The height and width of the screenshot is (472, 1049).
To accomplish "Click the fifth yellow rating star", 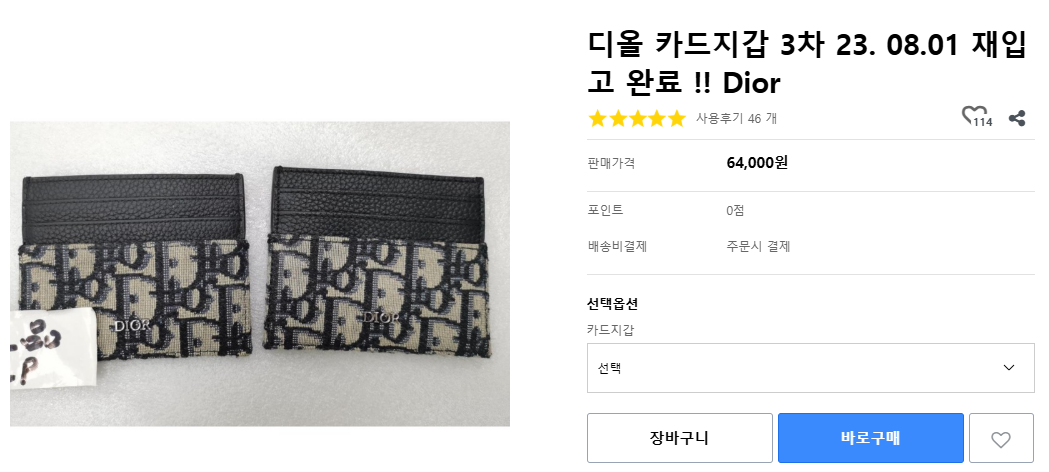I will pyautogui.click(x=677, y=119).
